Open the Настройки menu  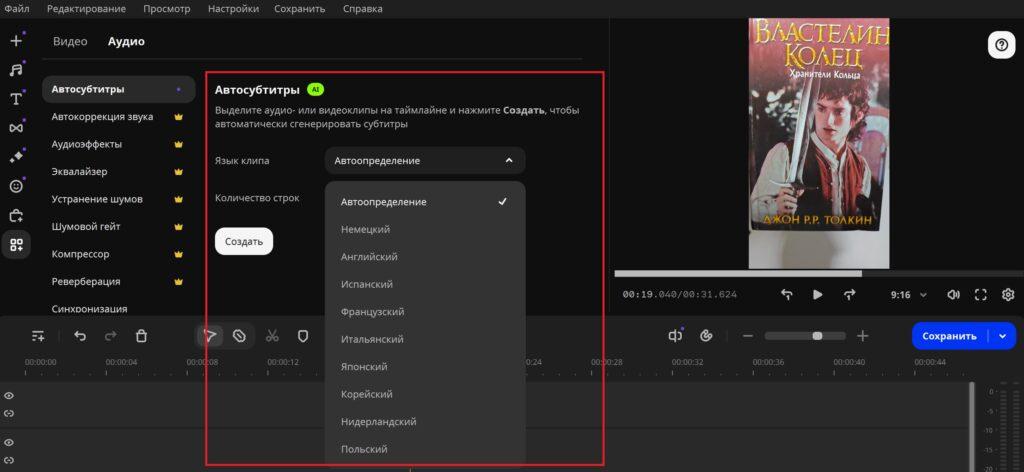coord(233,8)
